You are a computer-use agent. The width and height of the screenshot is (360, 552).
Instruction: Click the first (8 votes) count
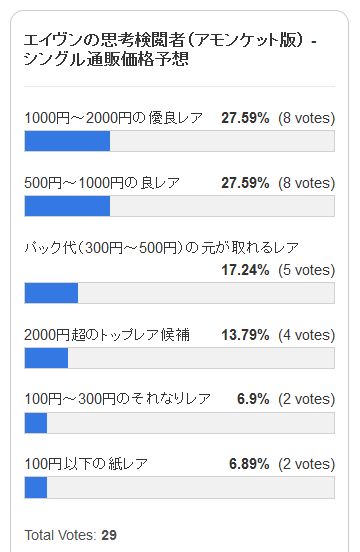[306, 118]
